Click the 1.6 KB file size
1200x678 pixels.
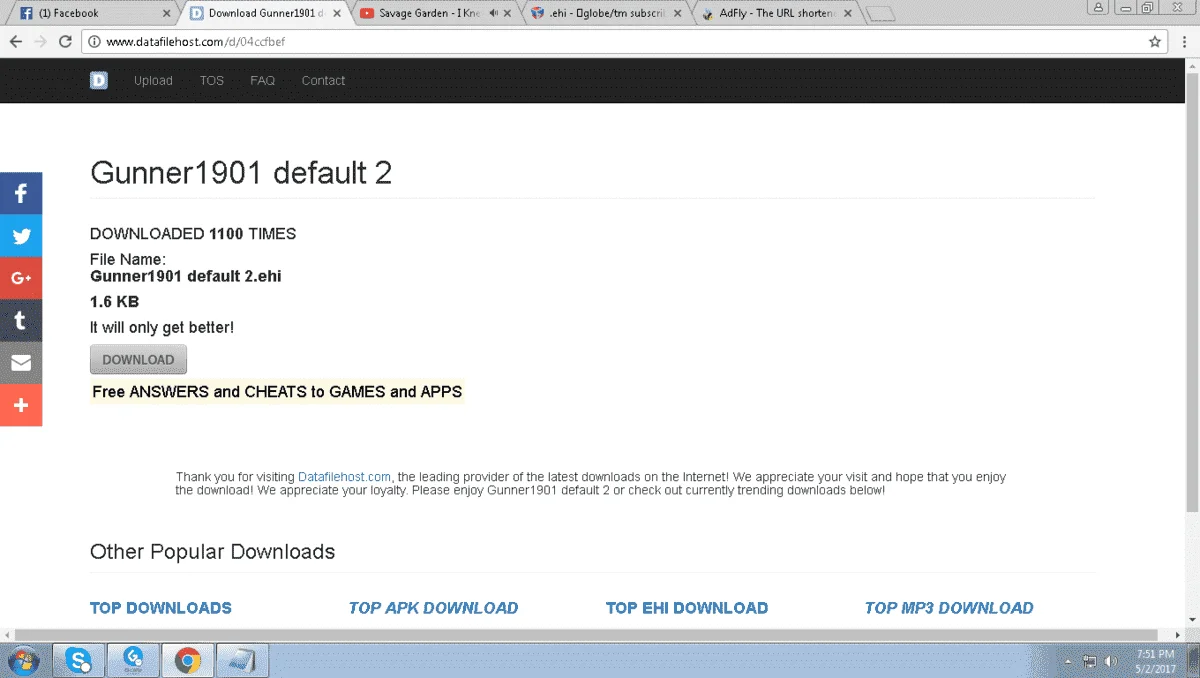(x=114, y=302)
